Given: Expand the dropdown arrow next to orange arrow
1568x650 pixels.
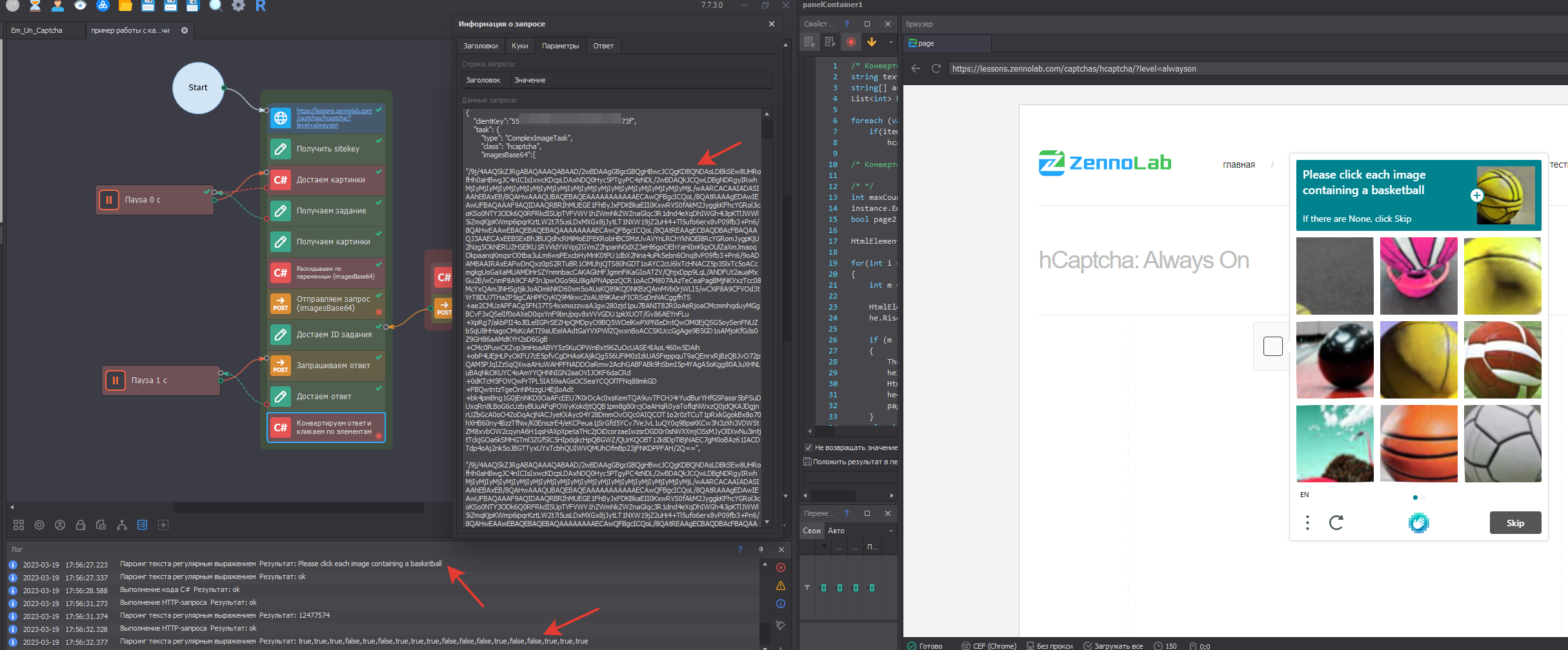Looking at the screenshot, I should (x=890, y=43).
